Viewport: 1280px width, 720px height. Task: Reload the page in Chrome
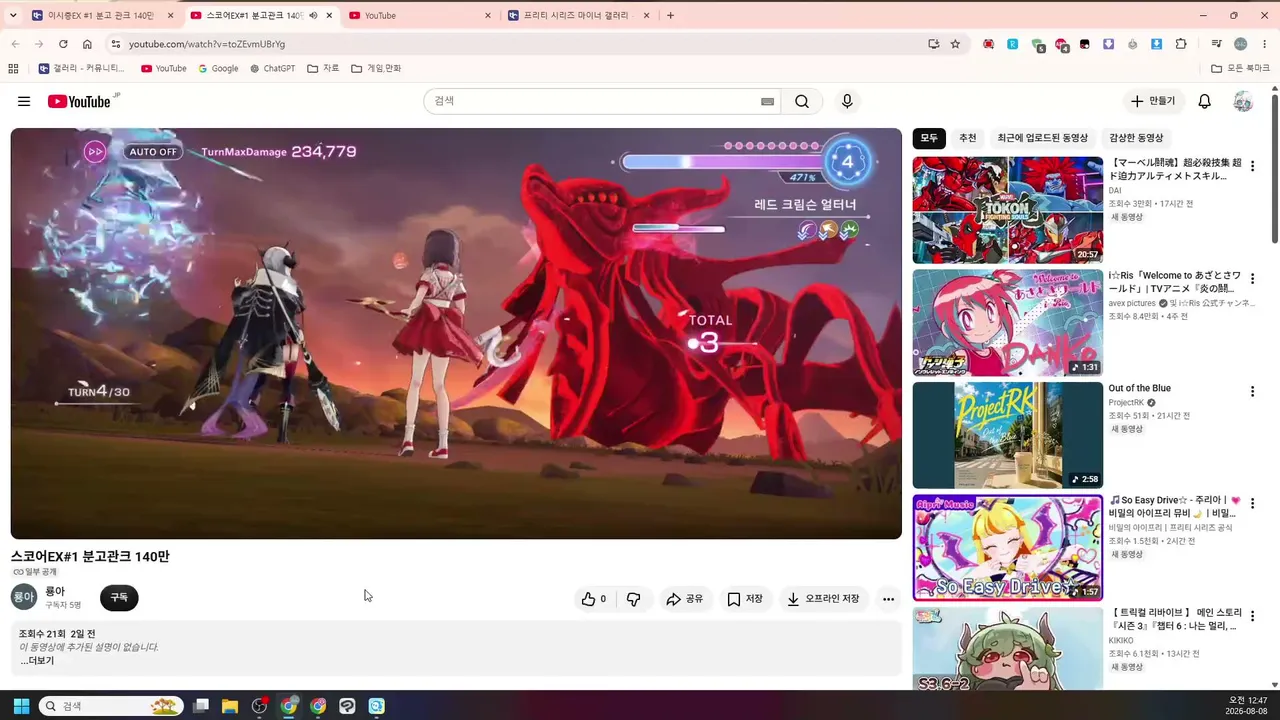pos(63,44)
